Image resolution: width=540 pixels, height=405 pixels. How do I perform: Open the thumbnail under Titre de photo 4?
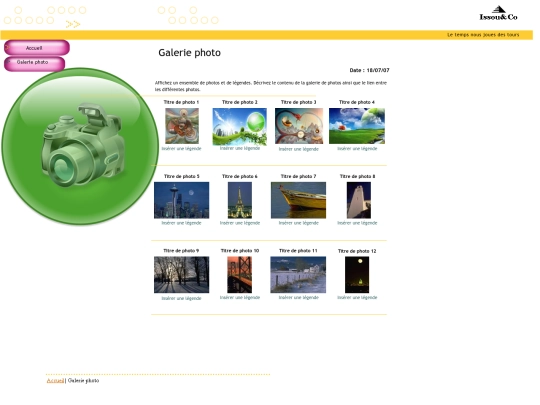[357, 126]
